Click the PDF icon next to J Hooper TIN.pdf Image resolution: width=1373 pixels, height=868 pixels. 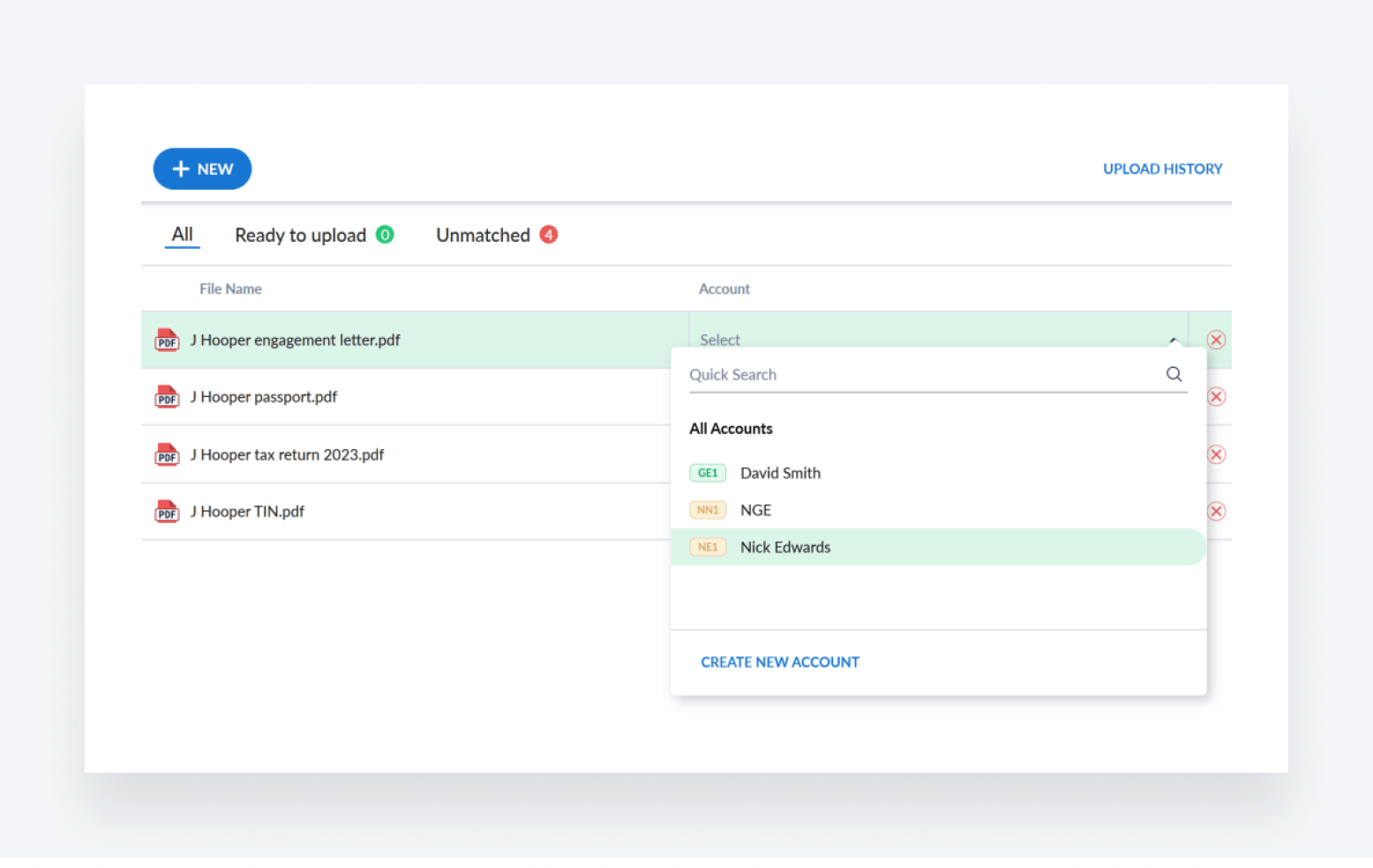(x=167, y=512)
